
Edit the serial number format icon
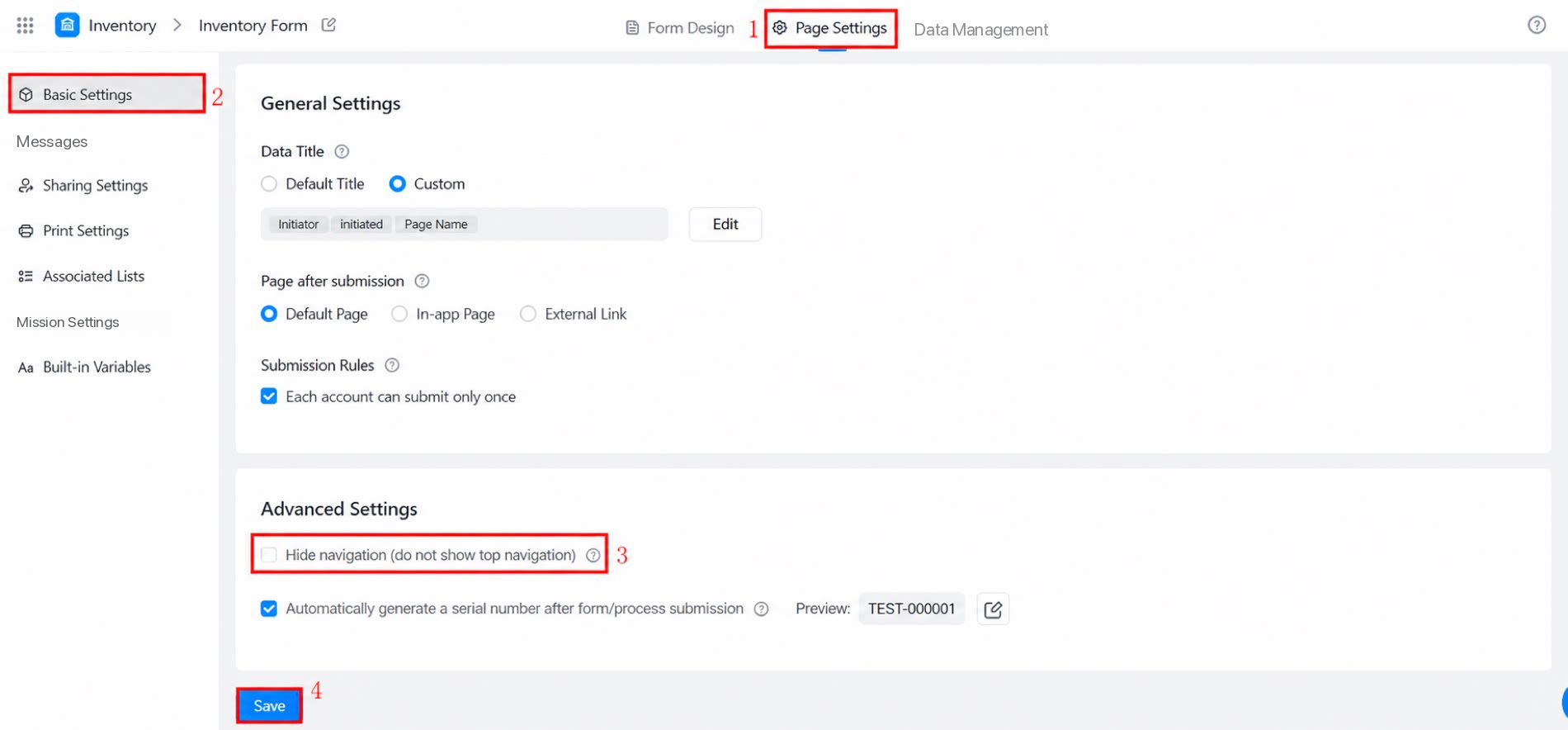pyautogui.click(x=993, y=609)
